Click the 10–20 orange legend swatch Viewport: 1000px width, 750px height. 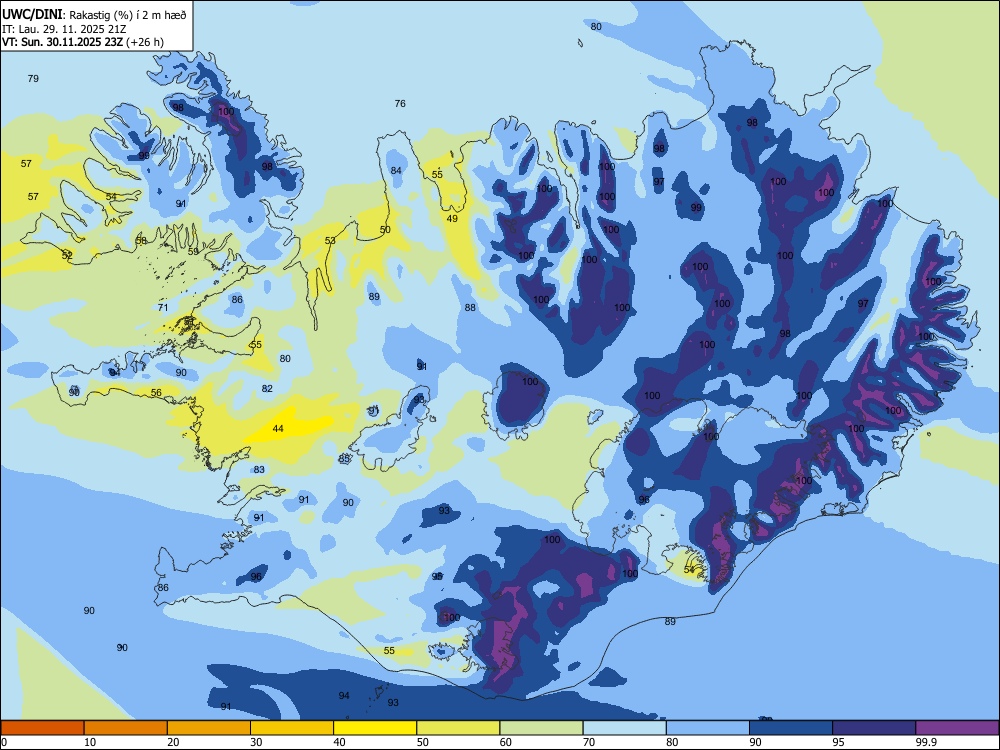(x=126, y=728)
